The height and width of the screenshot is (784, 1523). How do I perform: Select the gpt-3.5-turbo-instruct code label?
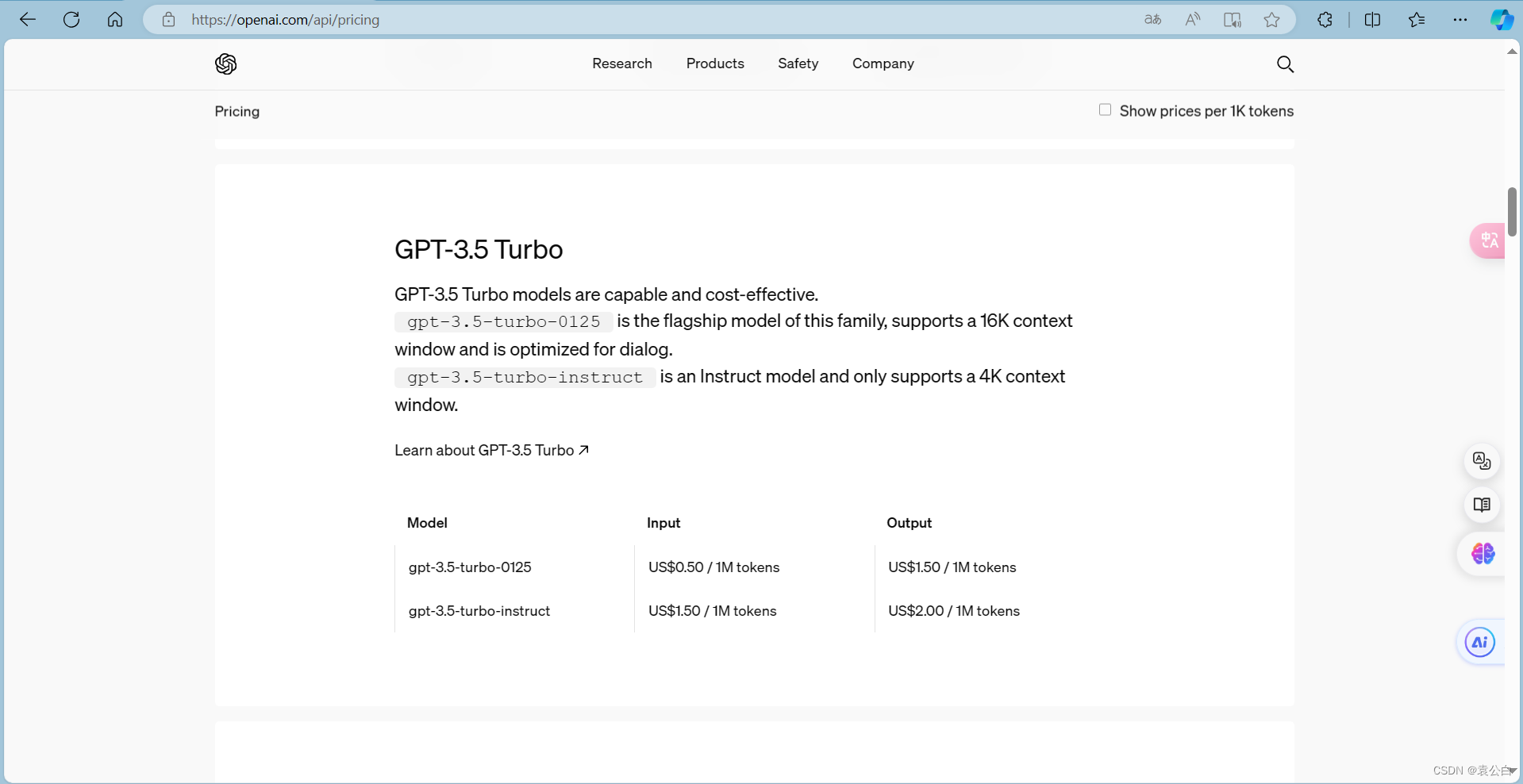pos(525,377)
